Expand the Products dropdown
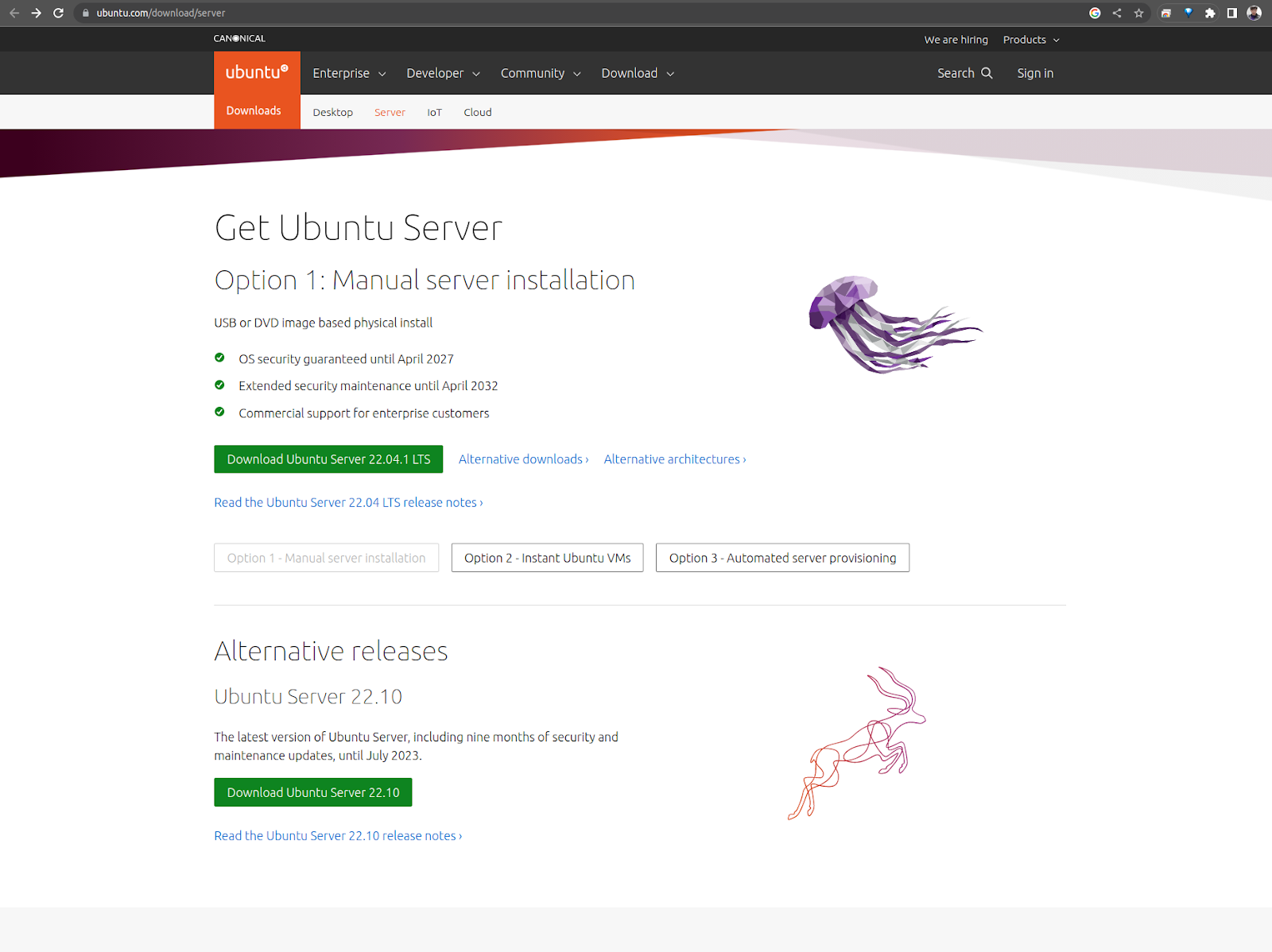 1031,40
